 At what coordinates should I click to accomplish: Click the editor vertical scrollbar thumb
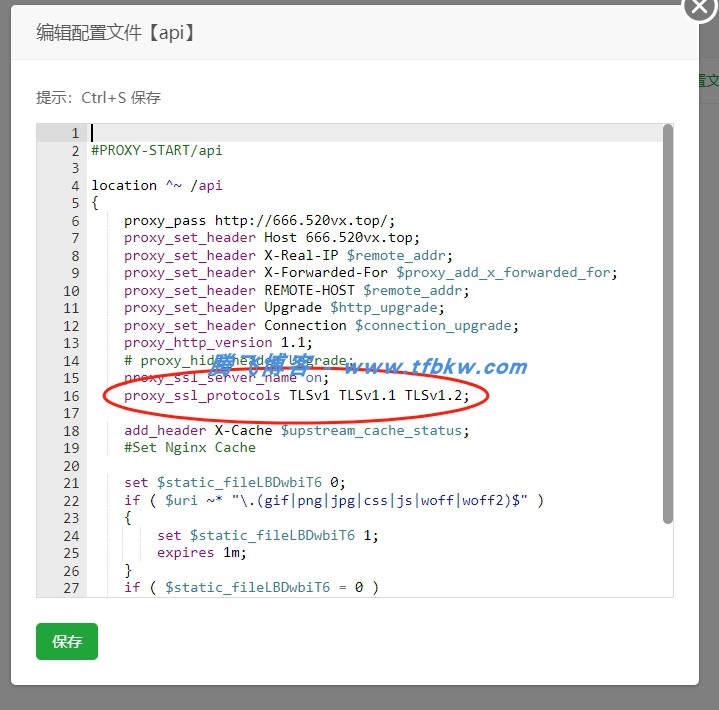tap(668, 324)
